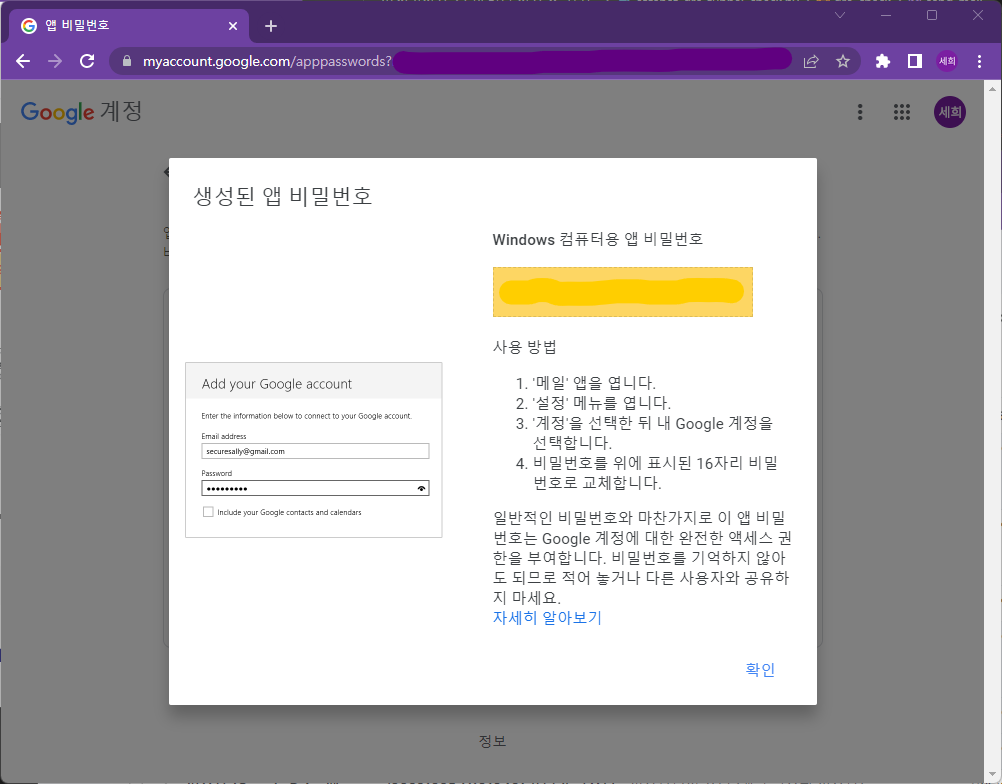Minimize the Chrome window
Screen dimensions: 1002x784
[886, 15]
